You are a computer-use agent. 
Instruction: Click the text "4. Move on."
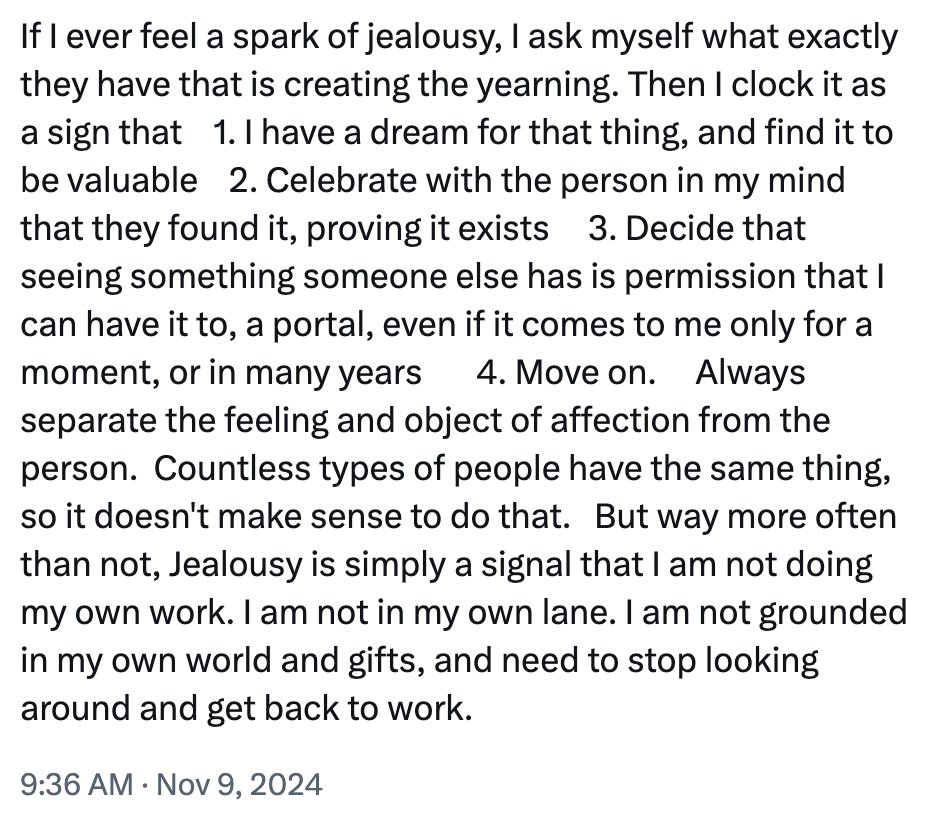point(566,372)
